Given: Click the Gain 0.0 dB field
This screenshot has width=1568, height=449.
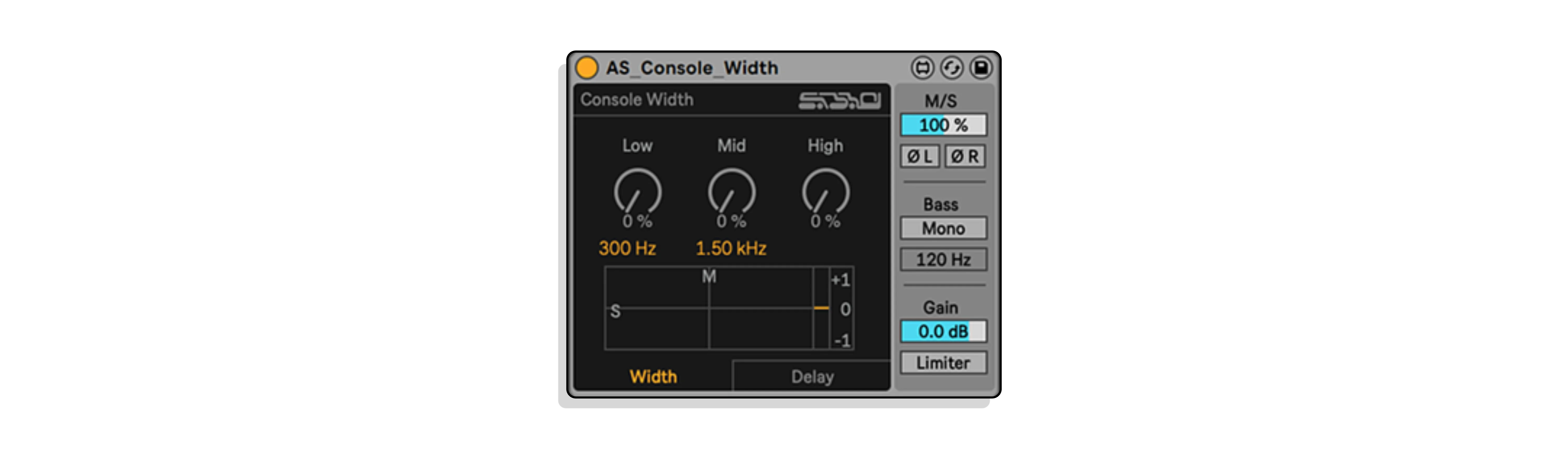Looking at the screenshot, I should [943, 332].
